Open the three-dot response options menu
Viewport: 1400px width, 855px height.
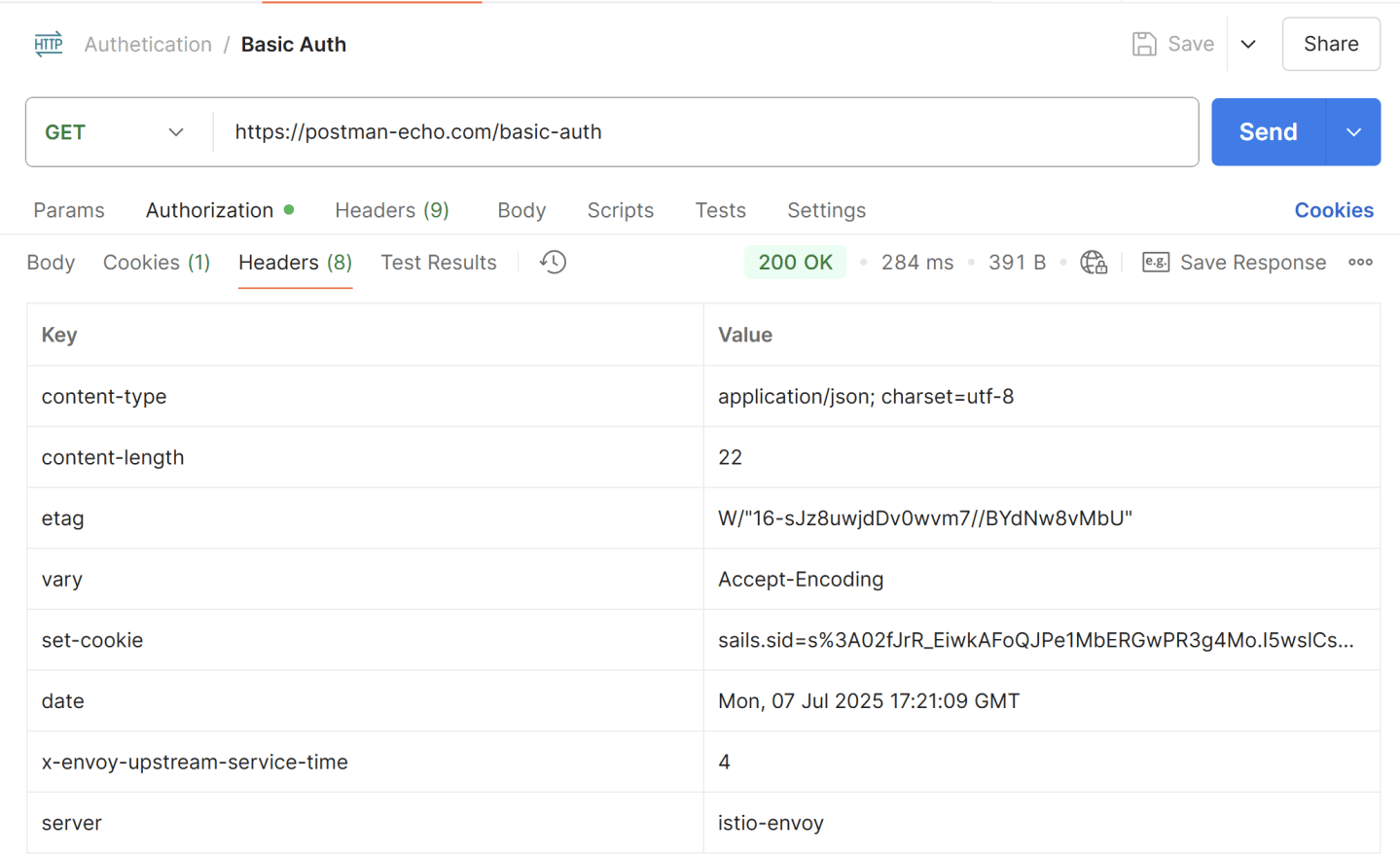click(1359, 262)
